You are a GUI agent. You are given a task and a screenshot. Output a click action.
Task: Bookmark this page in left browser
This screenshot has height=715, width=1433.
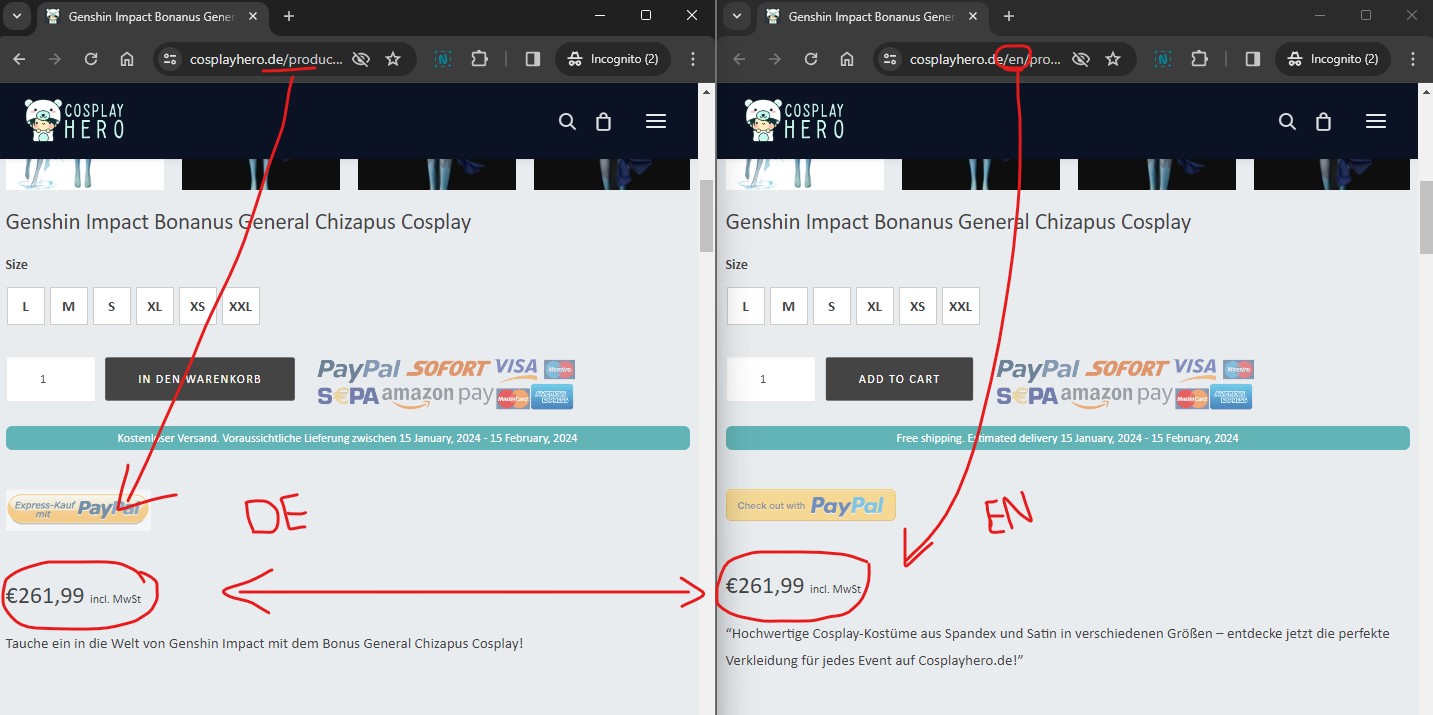click(393, 59)
